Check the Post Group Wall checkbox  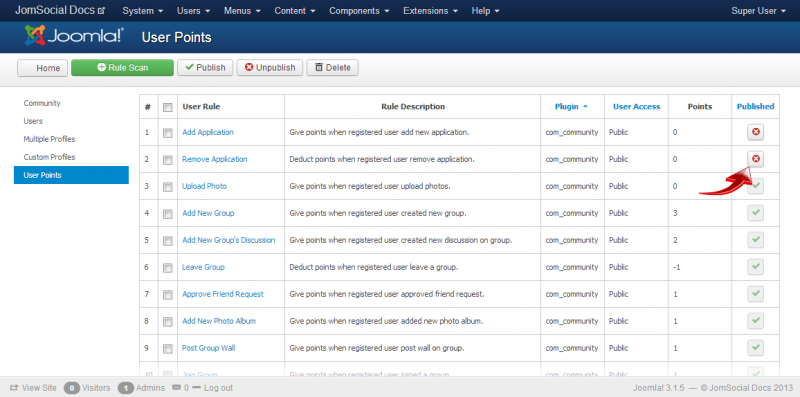click(167, 349)
